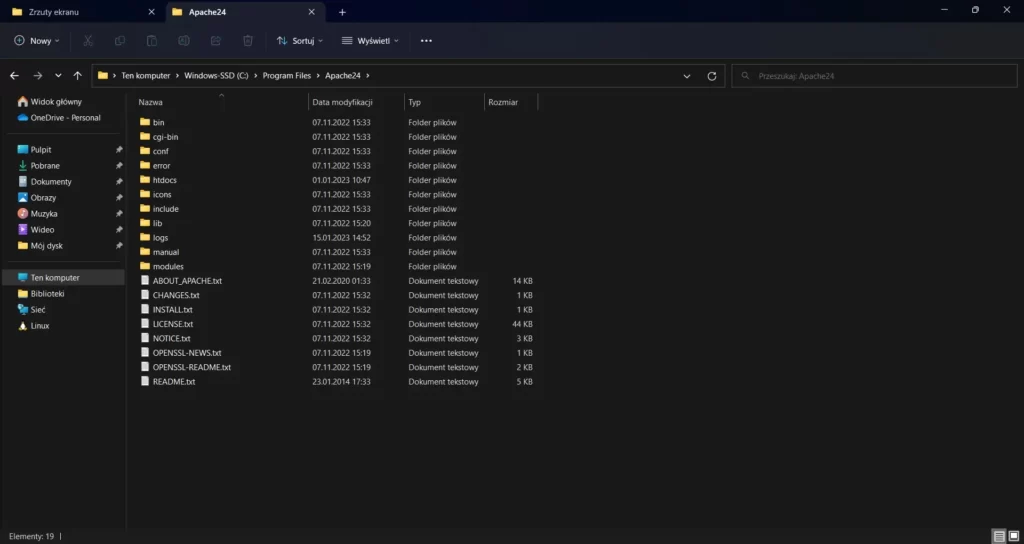The image size is (1024, 544).
Task: Select the logs folder name
Action: (x=161, y=238)
